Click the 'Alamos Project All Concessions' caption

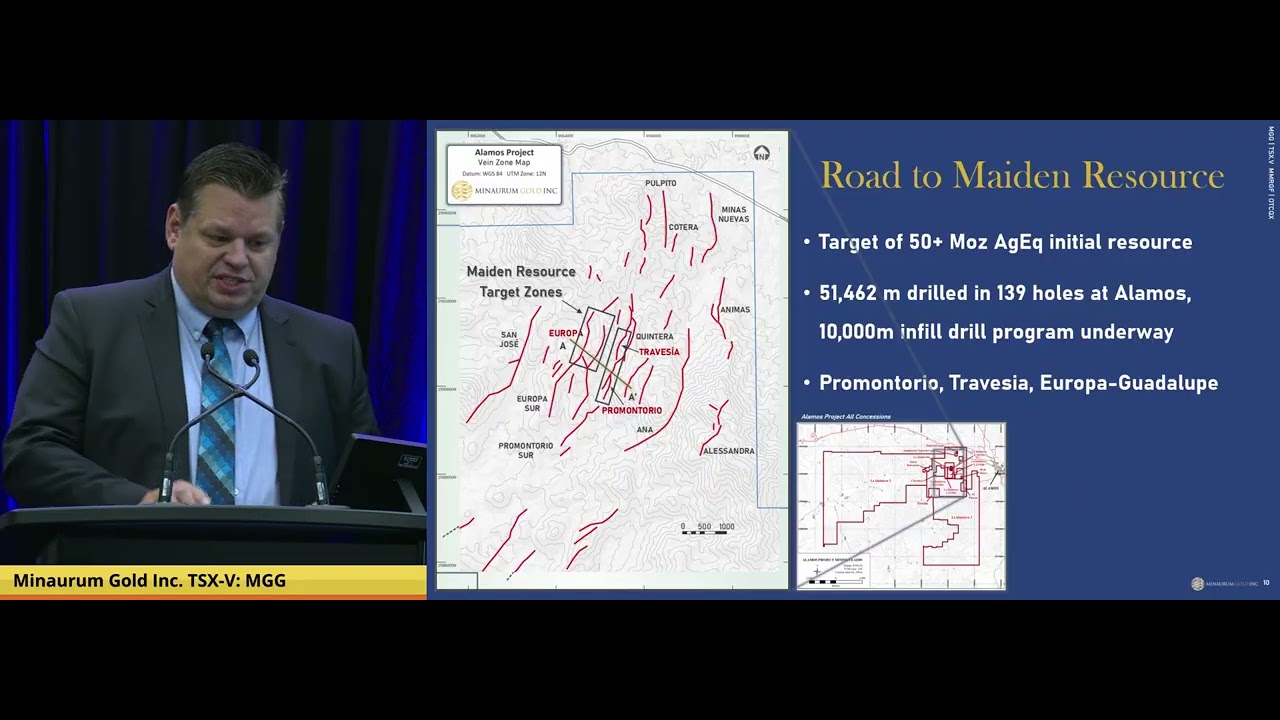point(846,416)
